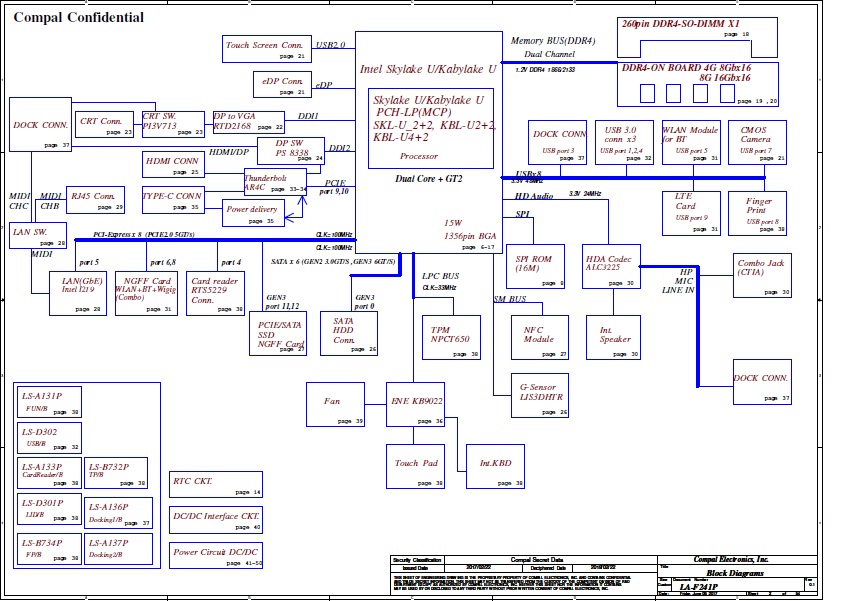Click the TPM NPCT650 block
851x601 pixels.
tap(451, 337)
